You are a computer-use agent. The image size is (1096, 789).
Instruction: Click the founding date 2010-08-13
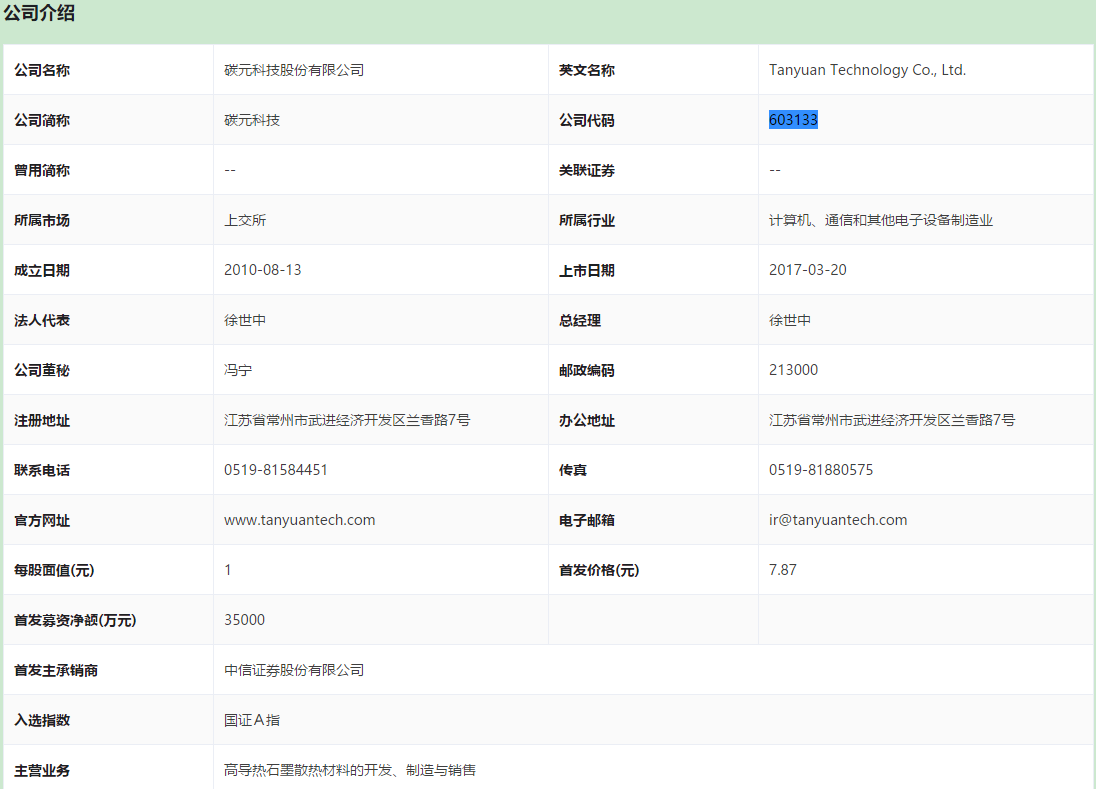[262, 270]
